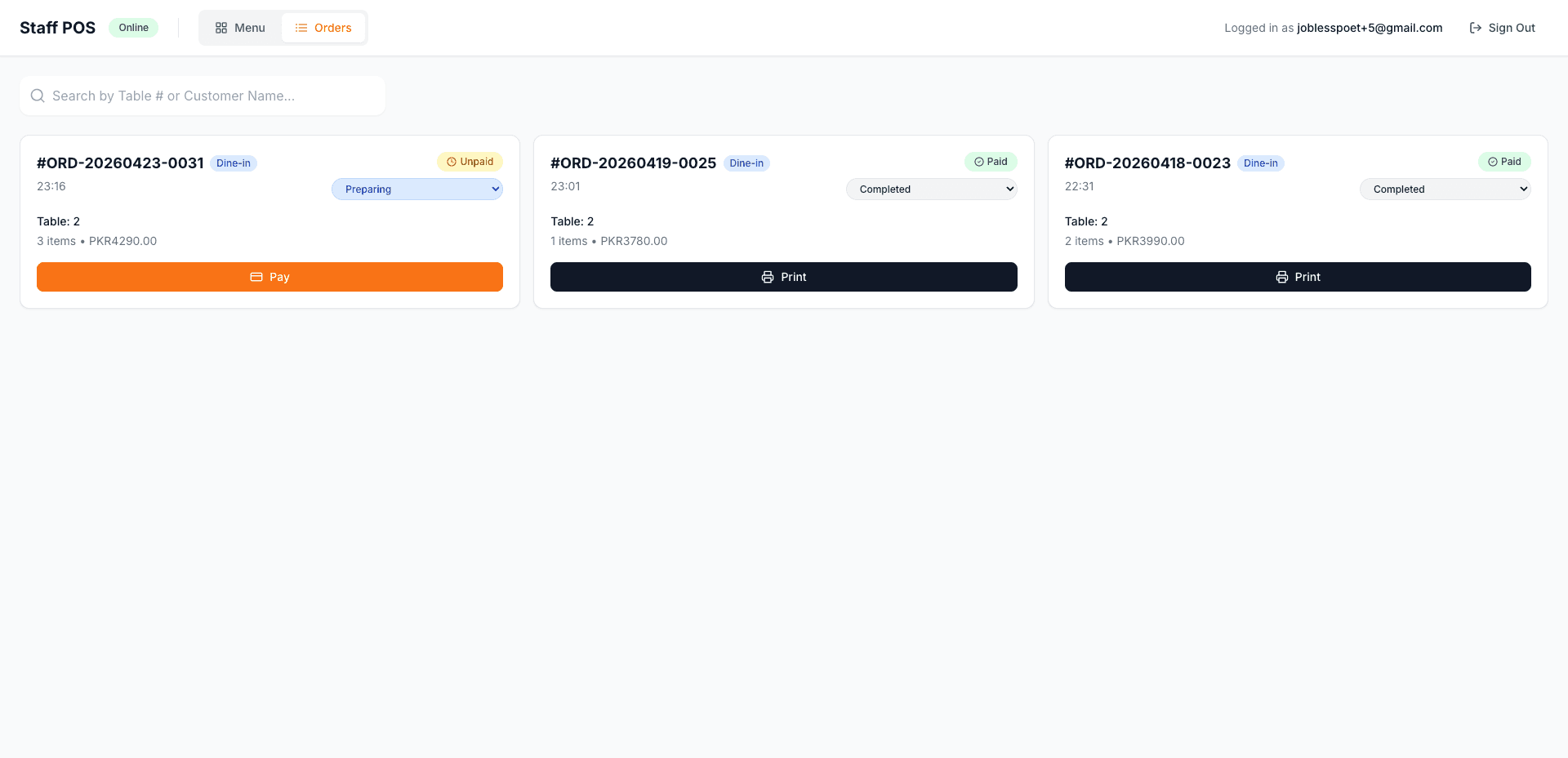Print receipt for order ORD-20260419-0025

[784, 277]
